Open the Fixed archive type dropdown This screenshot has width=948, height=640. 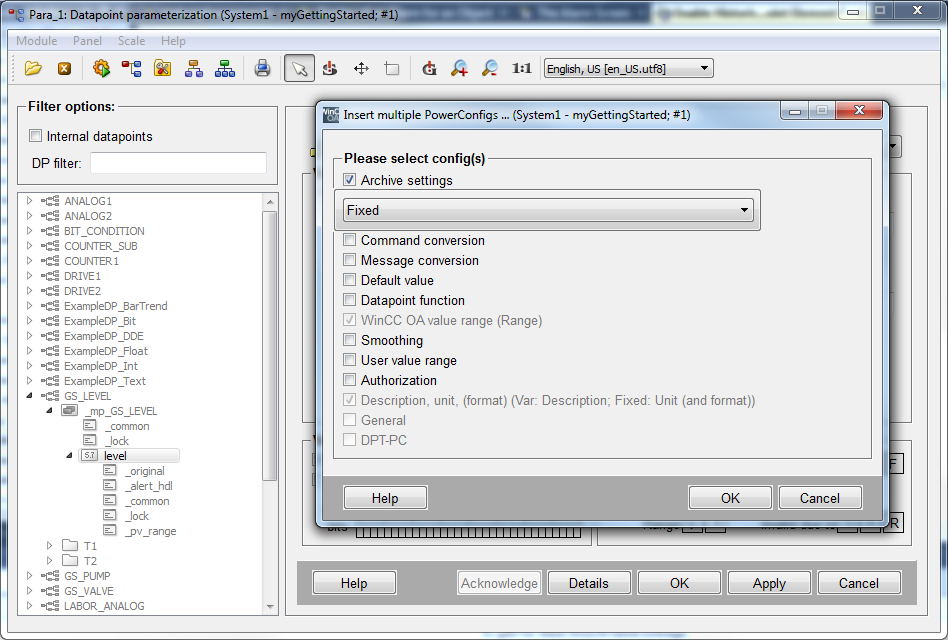point(547,211)
